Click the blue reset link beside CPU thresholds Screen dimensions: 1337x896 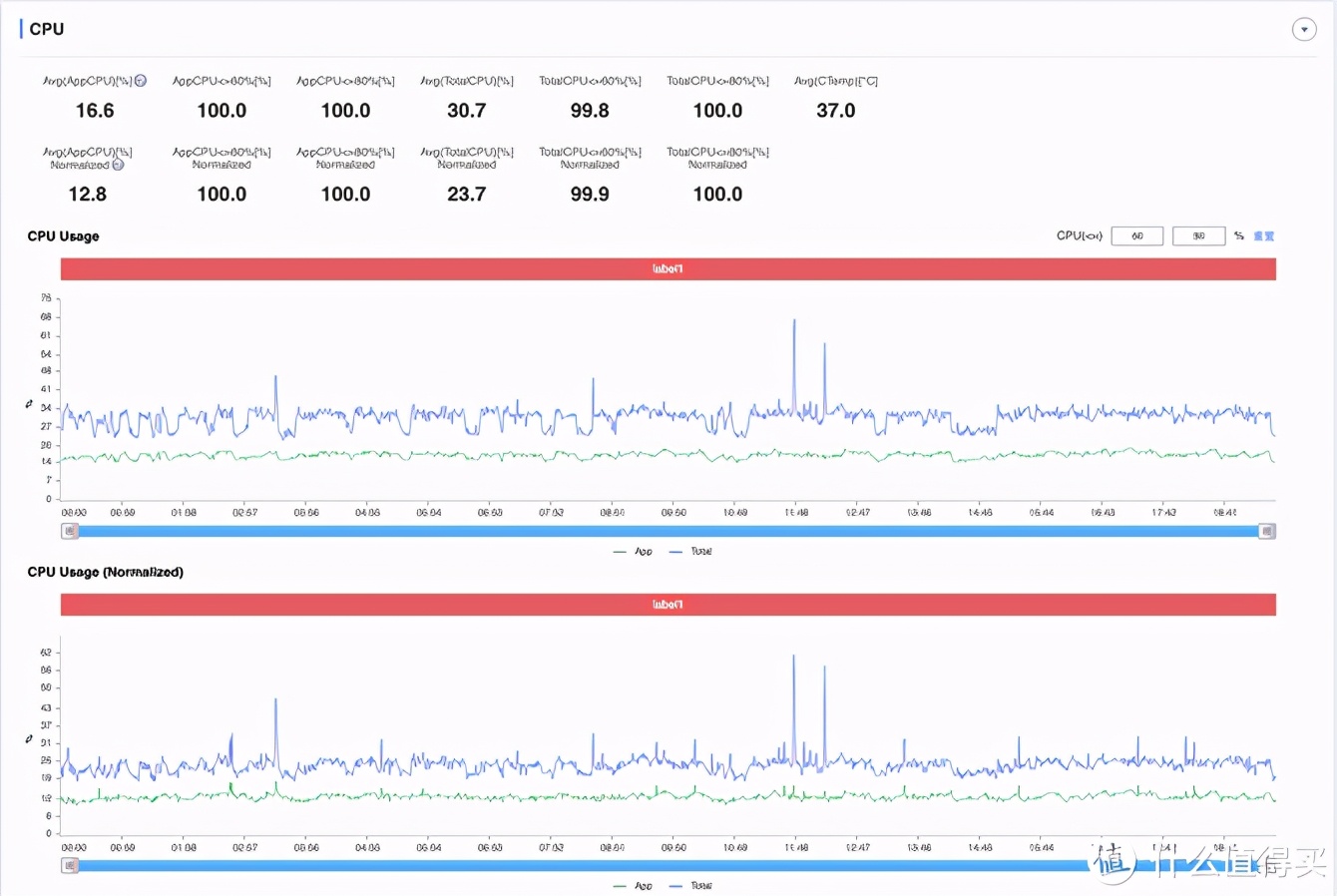1264,235
